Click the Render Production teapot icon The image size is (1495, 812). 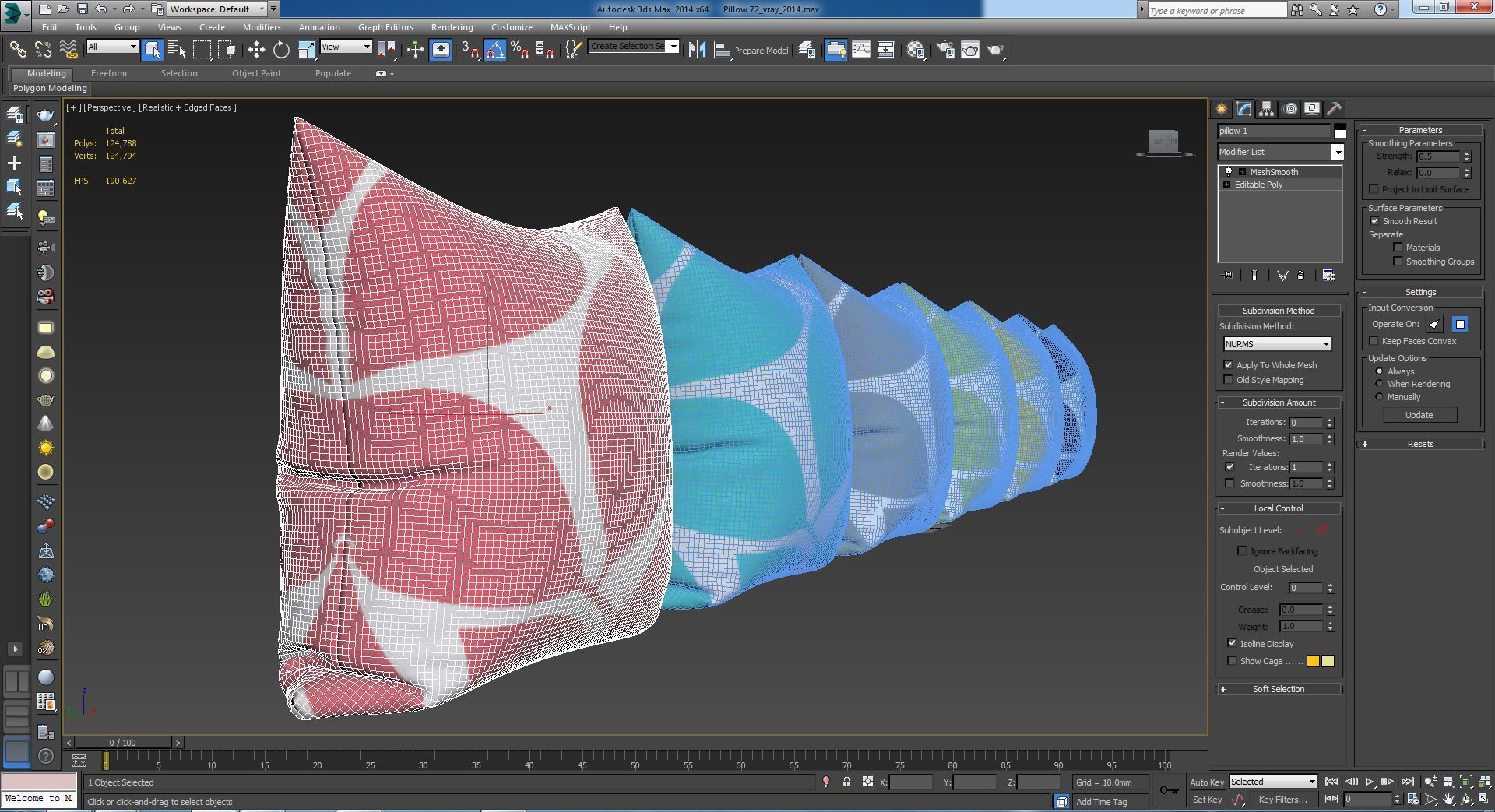995,50
